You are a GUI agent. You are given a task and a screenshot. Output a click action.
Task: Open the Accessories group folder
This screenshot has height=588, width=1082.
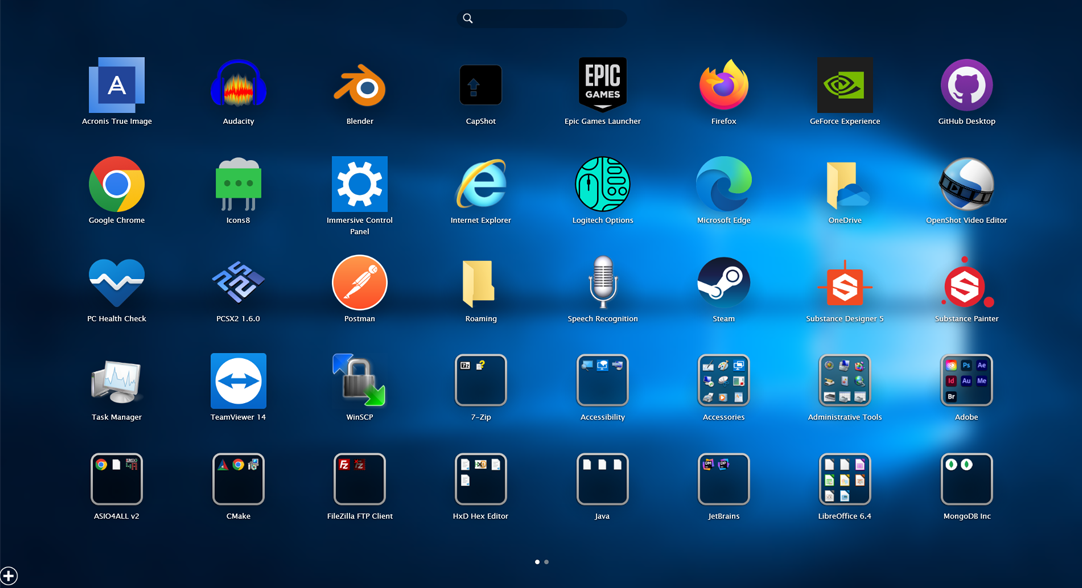click(724, 380)
